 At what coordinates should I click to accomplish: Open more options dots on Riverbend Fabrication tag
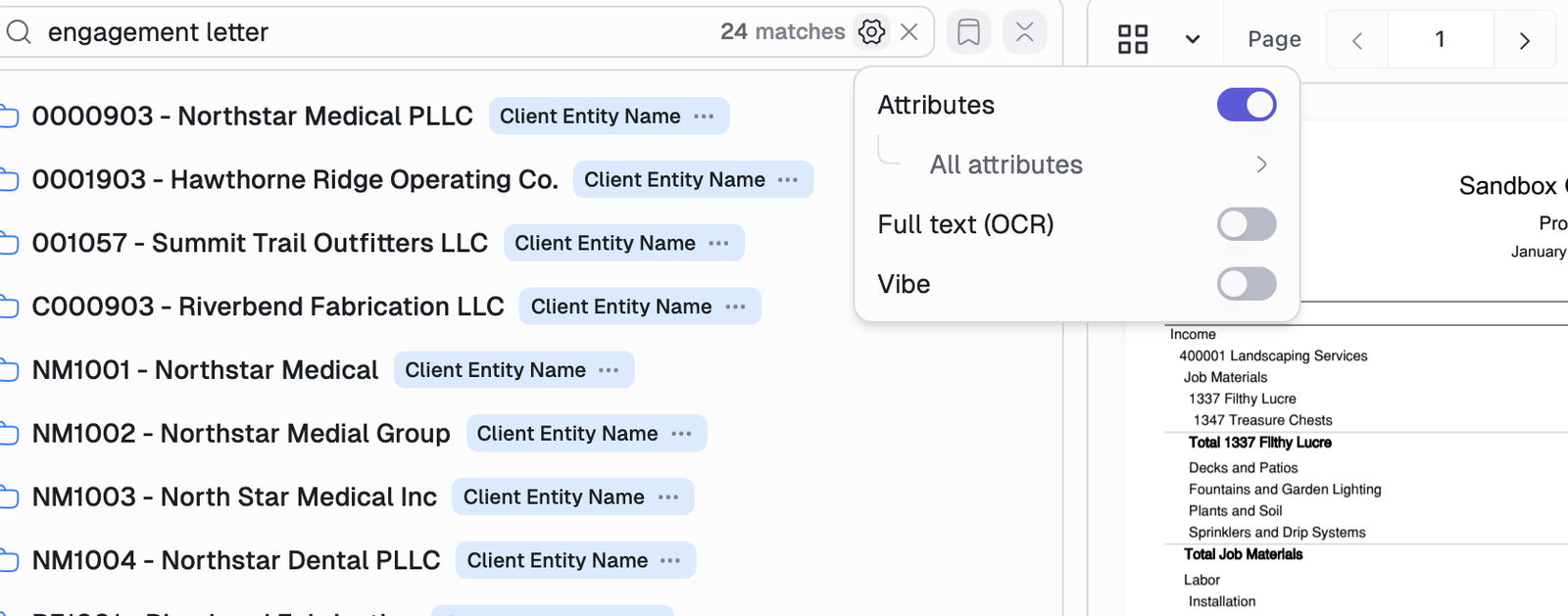(x=736, y=308)
